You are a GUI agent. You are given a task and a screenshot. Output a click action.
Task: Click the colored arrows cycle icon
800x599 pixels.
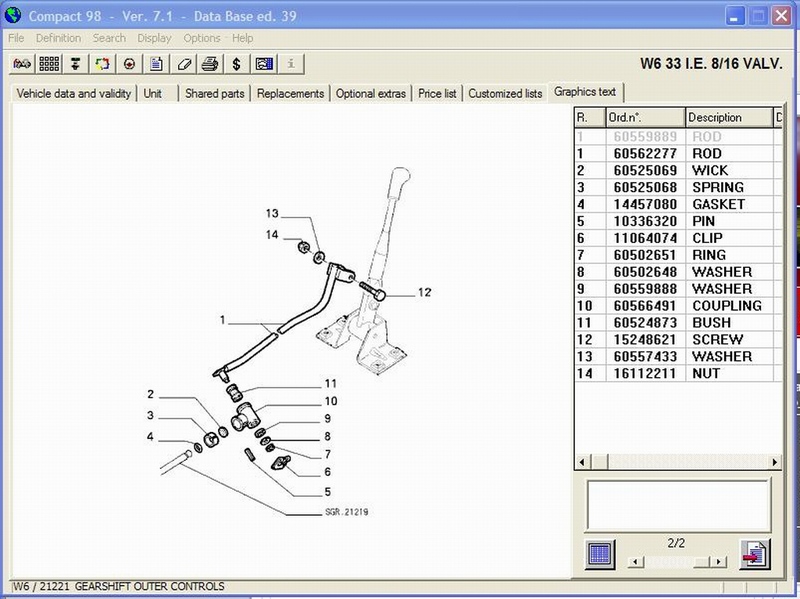click(102, 64)
